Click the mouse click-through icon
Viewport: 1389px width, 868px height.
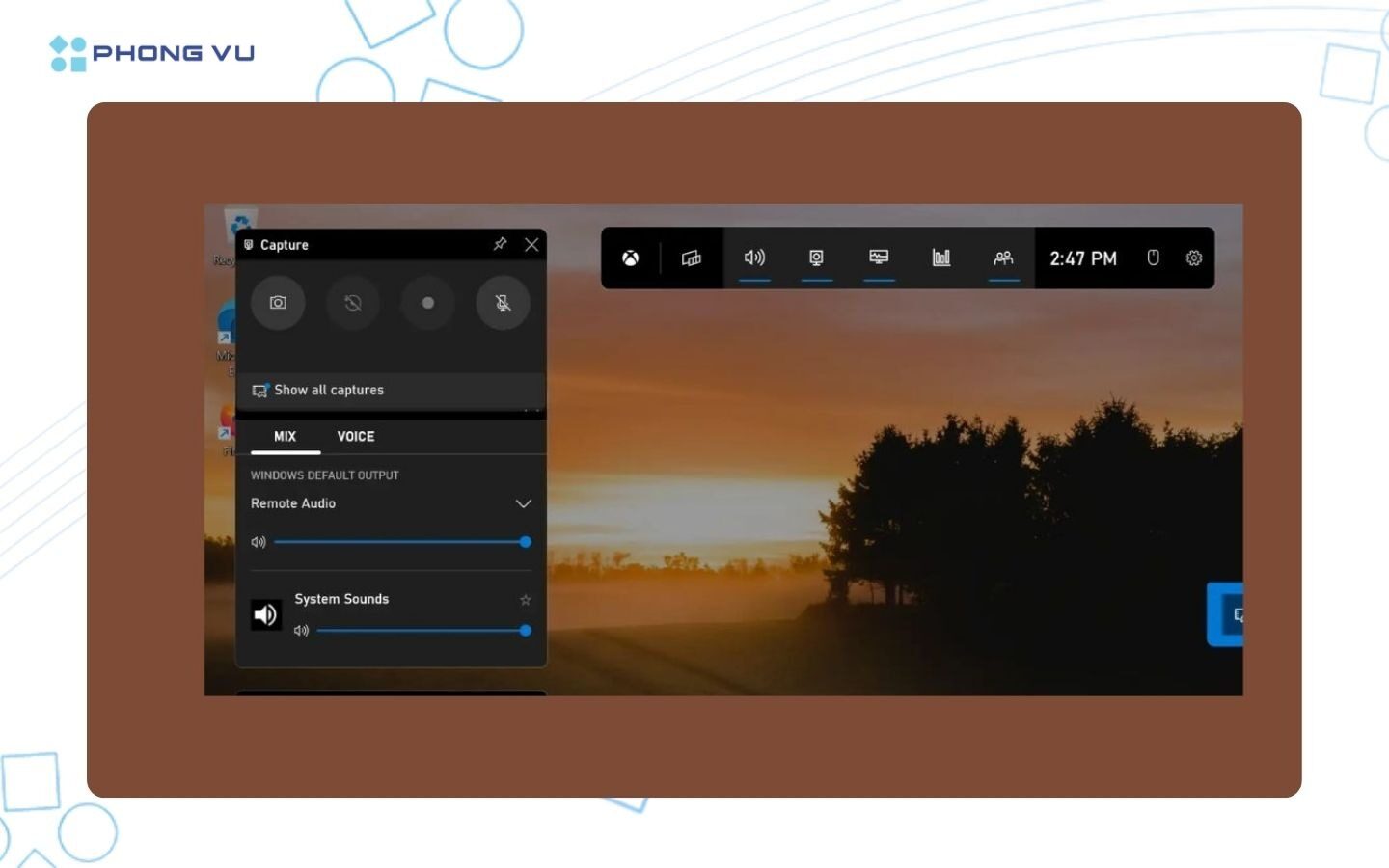pos(1153,258)
